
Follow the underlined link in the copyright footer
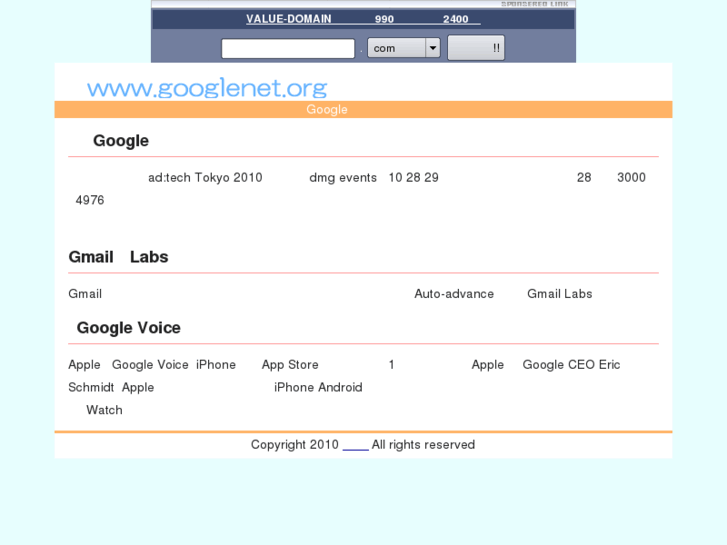356,445
